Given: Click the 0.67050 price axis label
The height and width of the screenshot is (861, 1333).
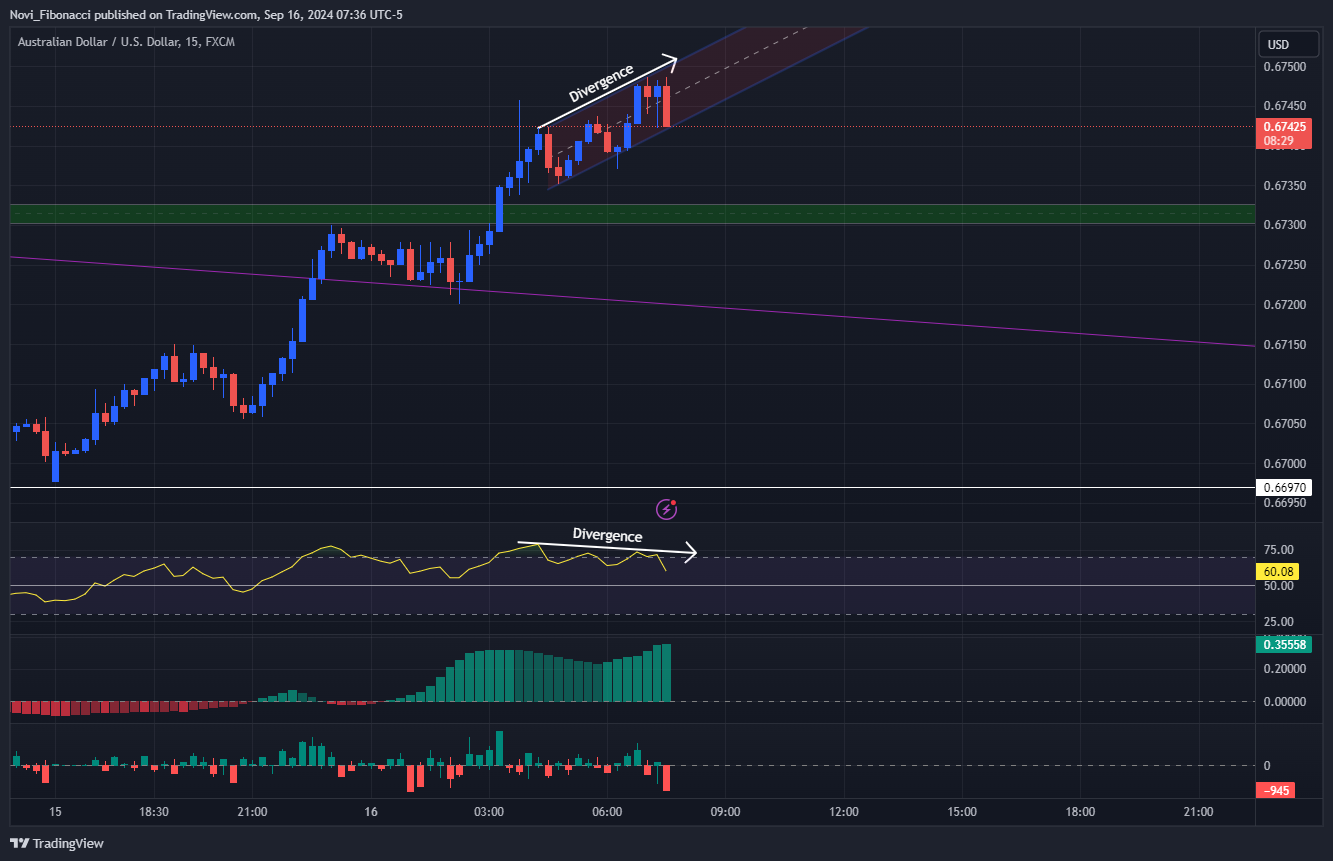Looking at the screenshot, I should (1283, 424).
